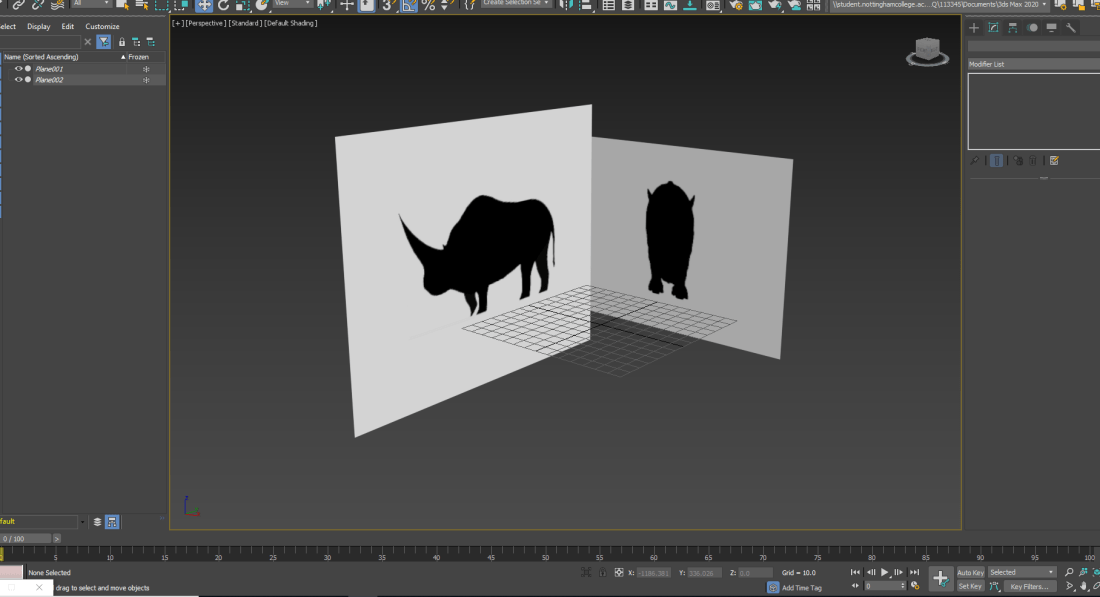Open the Modify tab in the command panel
Screen dimensions: 1100x597
[993, 28]
